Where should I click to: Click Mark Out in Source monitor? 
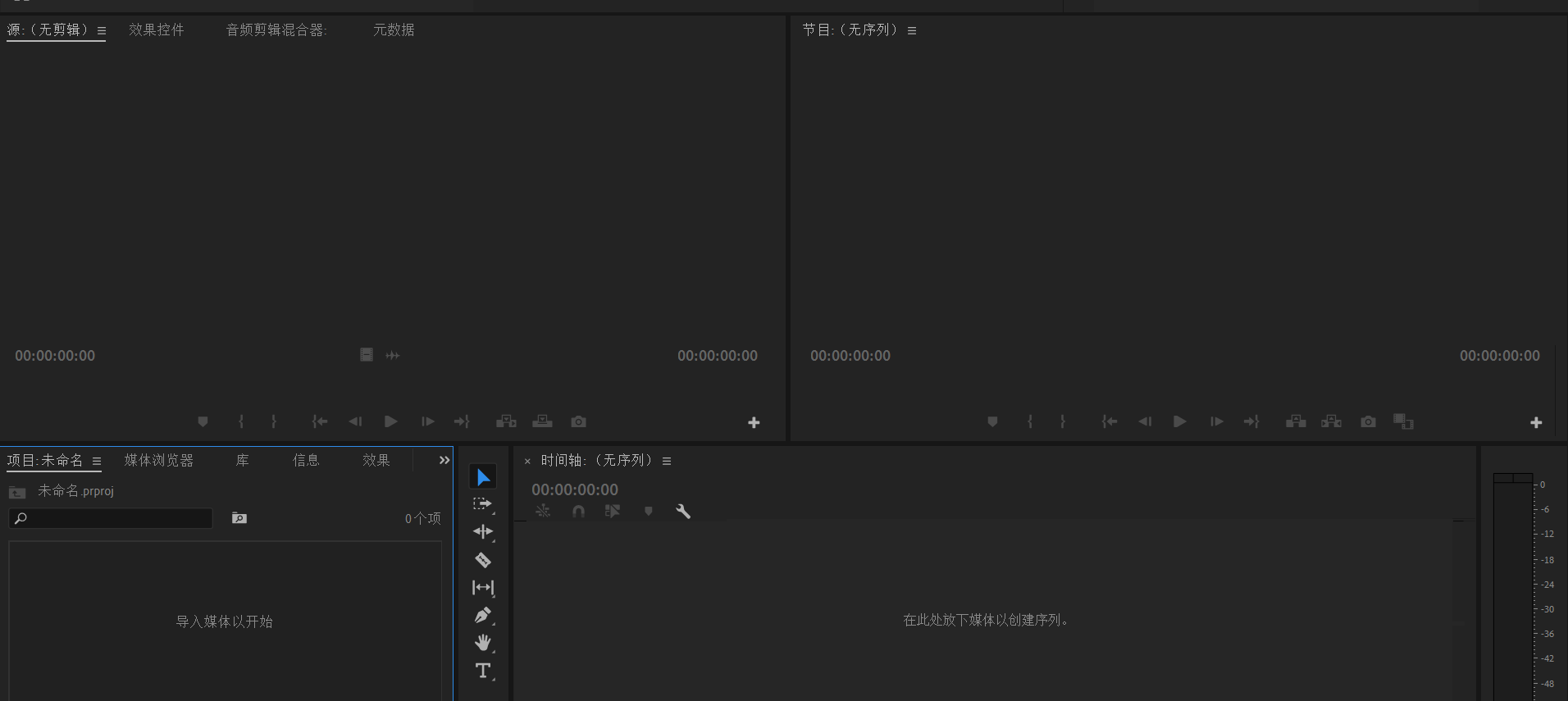click(274, 421)
